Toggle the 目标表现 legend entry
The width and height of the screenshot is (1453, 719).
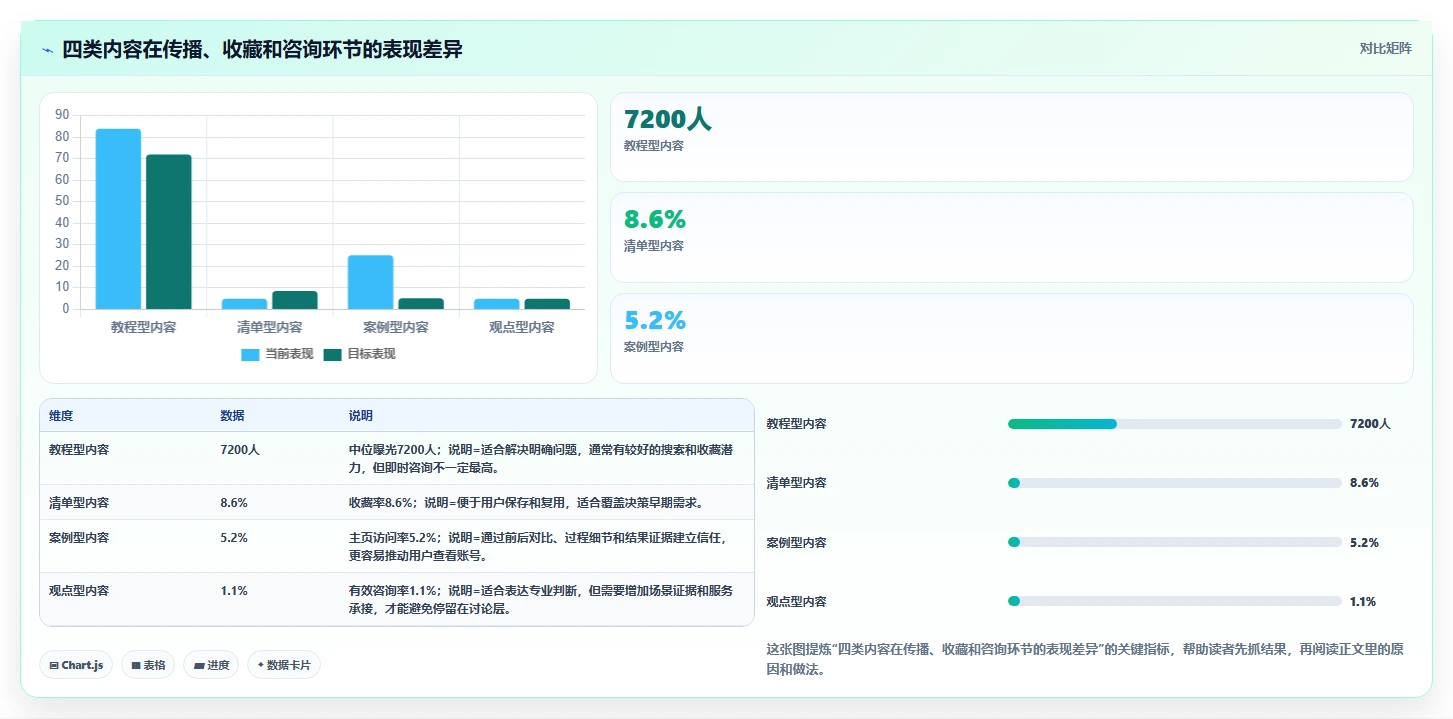coord(360,354)
